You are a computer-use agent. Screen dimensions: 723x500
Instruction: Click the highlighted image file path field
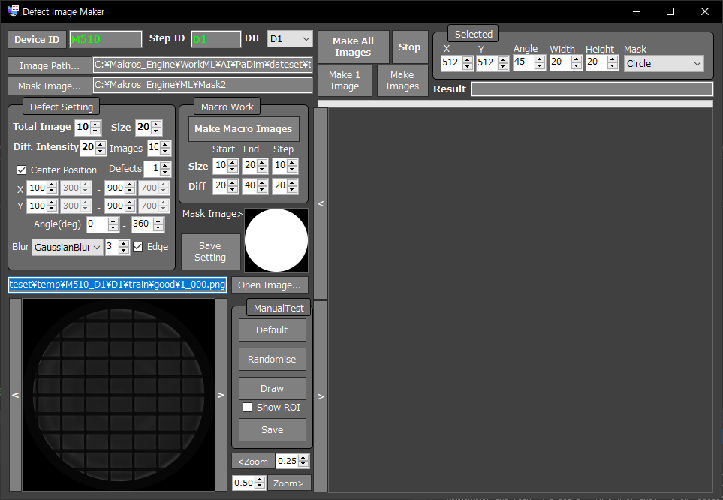click(x=117, y=285)
